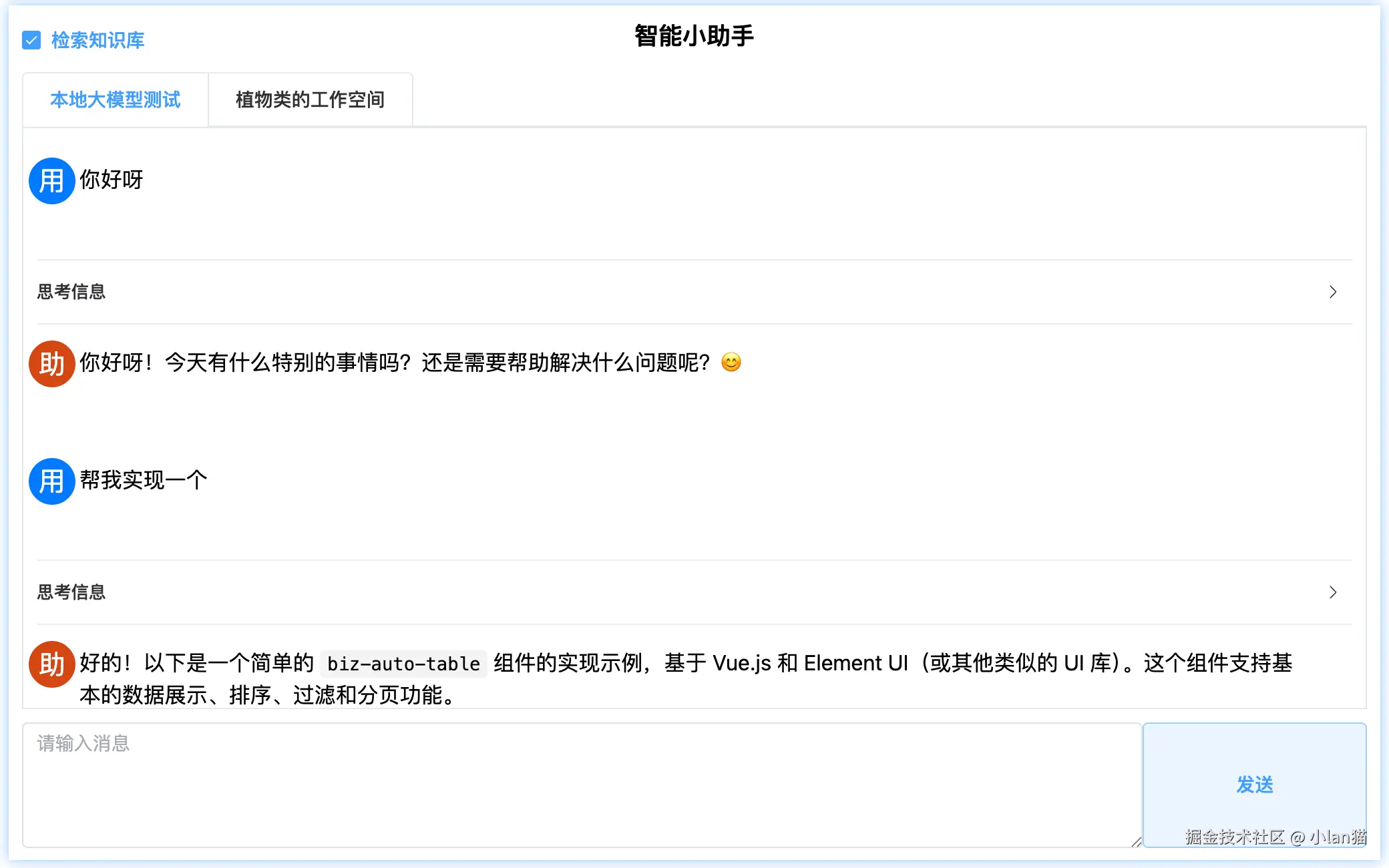Select the 本地大模型测试 tab

click(115, 99)
